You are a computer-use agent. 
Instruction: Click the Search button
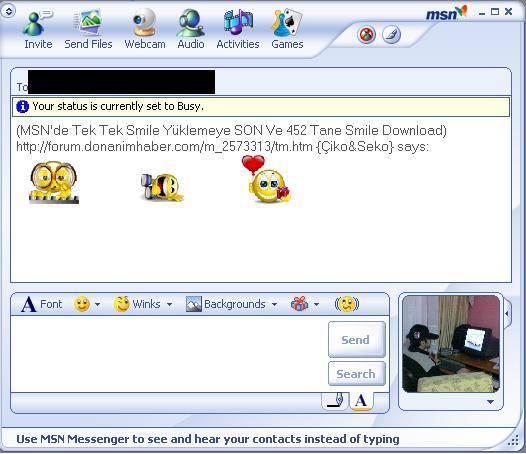point(357,373)
